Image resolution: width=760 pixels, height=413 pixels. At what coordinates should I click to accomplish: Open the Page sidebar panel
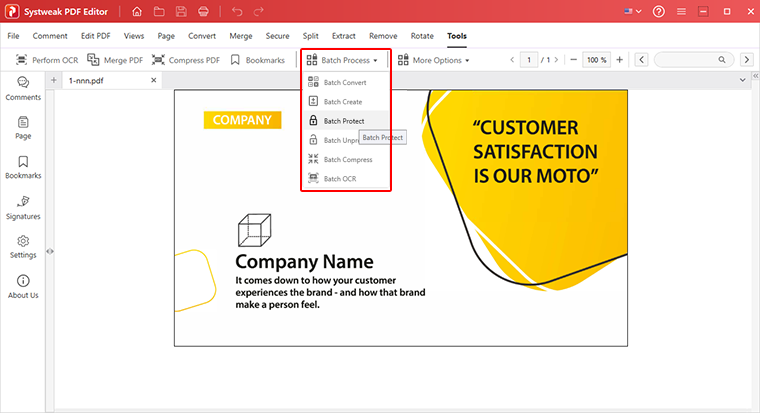[23, 128]
